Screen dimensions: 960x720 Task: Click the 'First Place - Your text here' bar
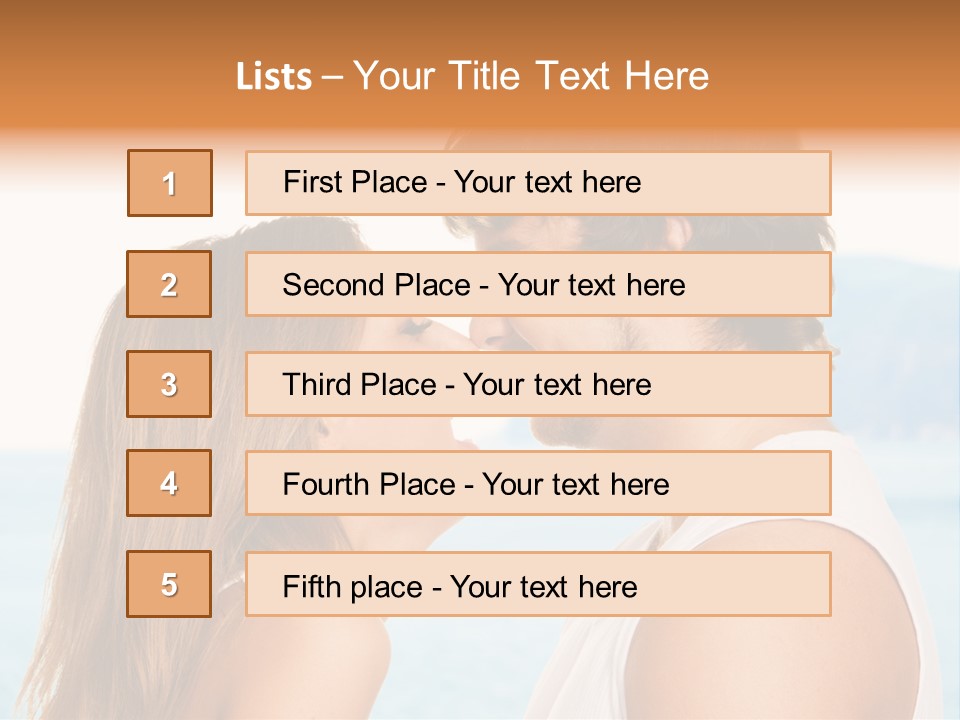point(538,183)
